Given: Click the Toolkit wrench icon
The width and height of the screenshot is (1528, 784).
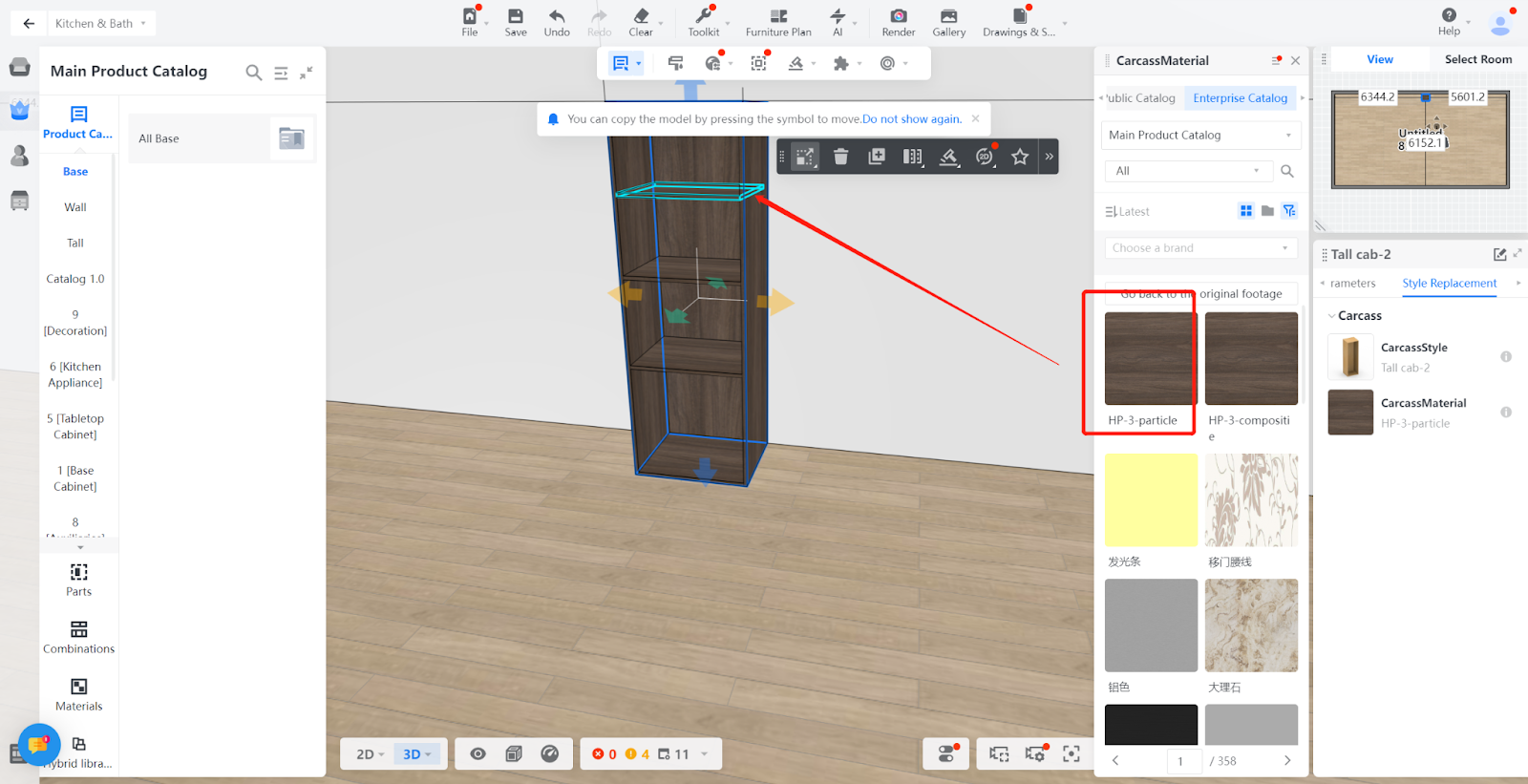Looking at the screenshot, I should coord(703,16).
